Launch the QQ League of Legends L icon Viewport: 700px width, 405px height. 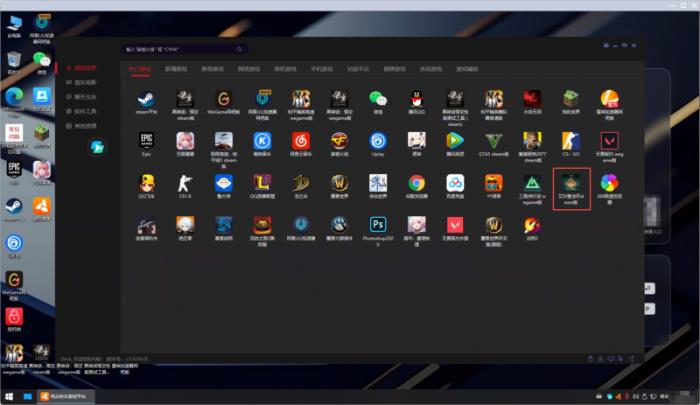(262, 183)
